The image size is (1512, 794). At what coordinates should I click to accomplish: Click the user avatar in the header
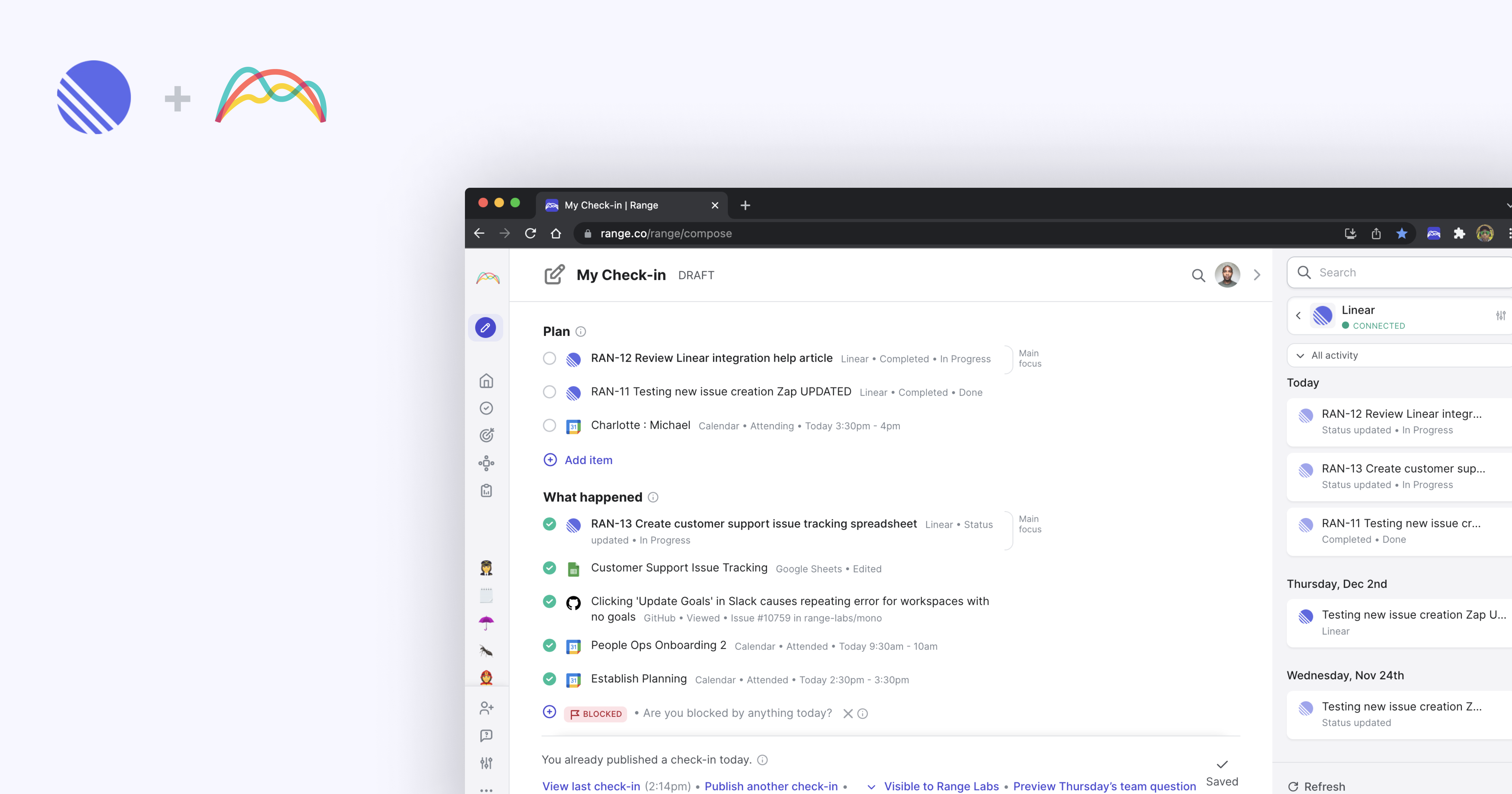[1227, 275]
